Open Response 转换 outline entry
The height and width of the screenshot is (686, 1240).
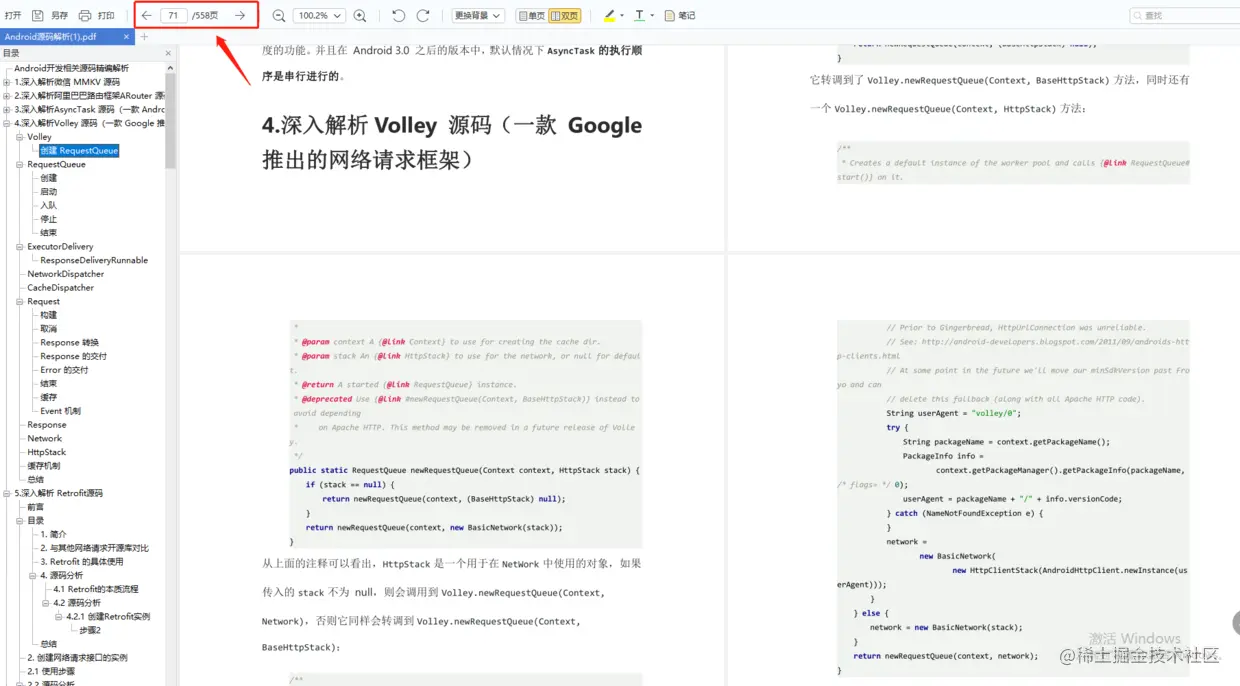pyautogui.click(x=70, y=342)
